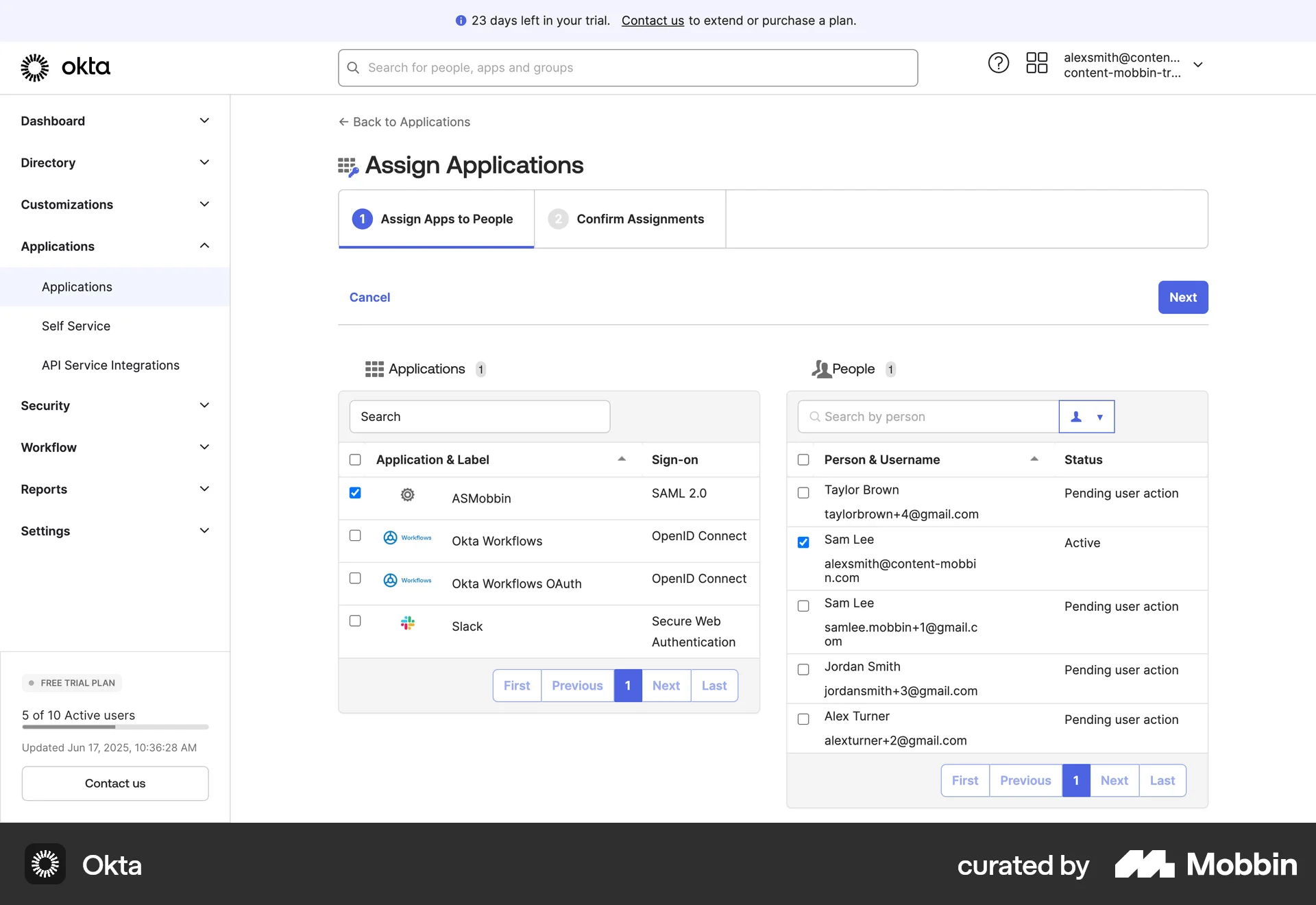
Task: Click the 5 of 10 active users progress bar
Action: (x=114, y=727)
